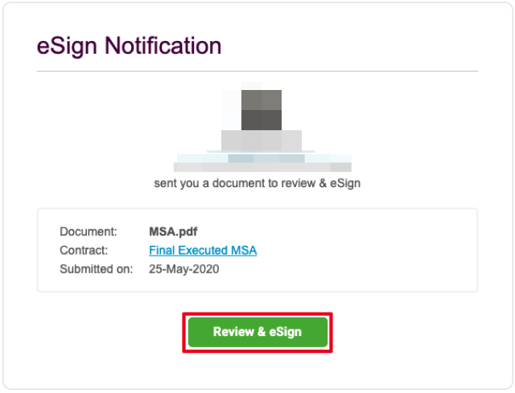Click the 25-May-2020 submission date
The width and height of the screenshot is (515, 393).
tap(184, 269)
